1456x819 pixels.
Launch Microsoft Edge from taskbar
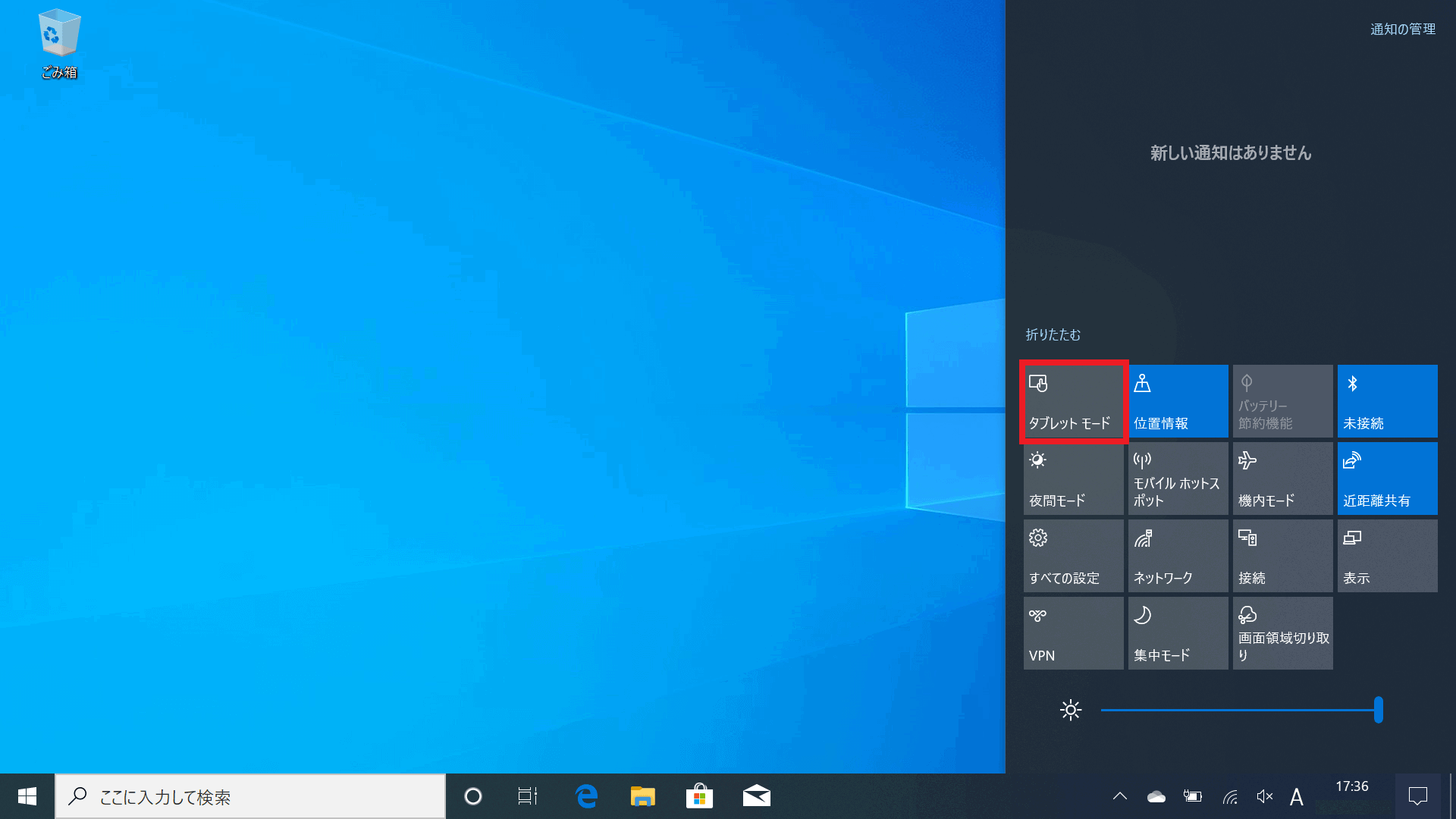click(586, 796)
